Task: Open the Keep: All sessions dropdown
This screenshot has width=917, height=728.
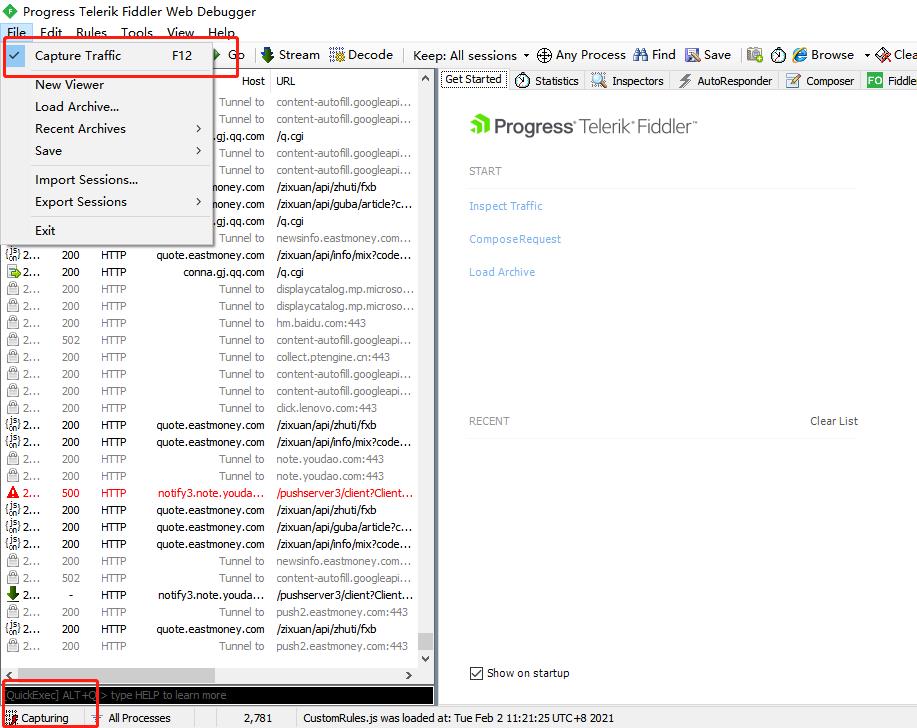Action: coord(471,56)
